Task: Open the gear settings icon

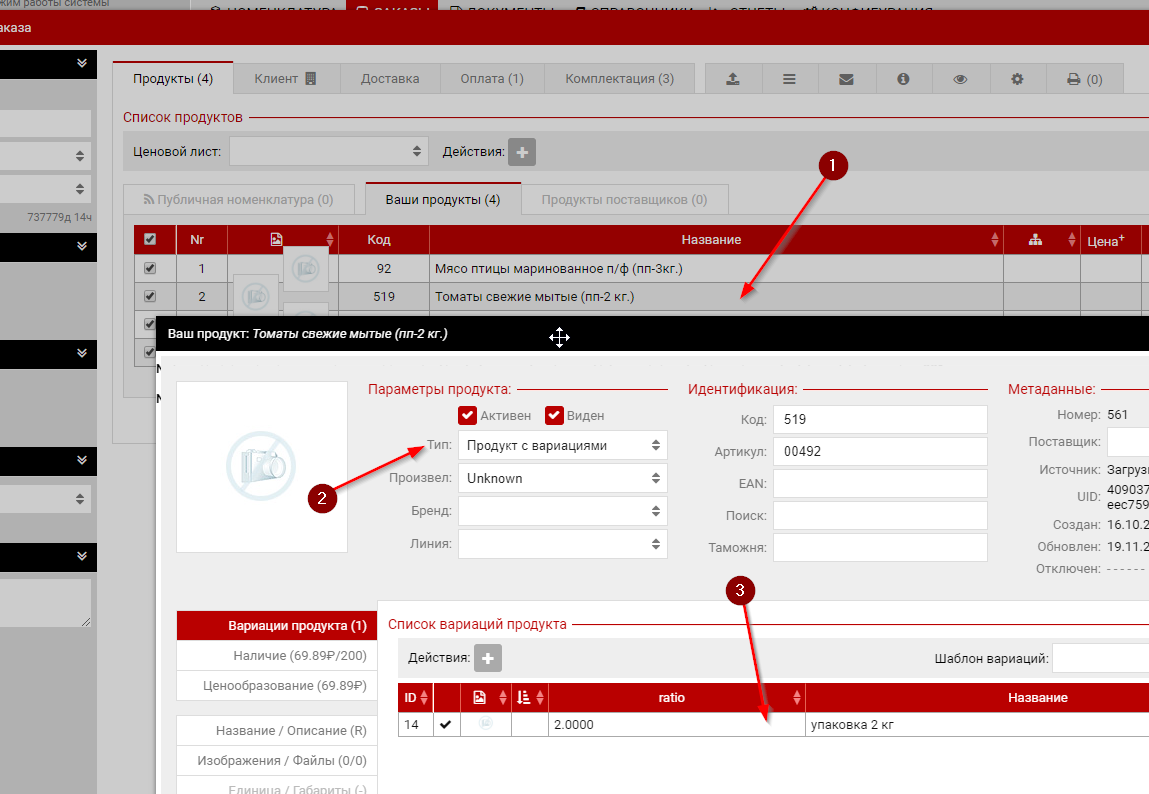Action: (x=1017, y=79)
